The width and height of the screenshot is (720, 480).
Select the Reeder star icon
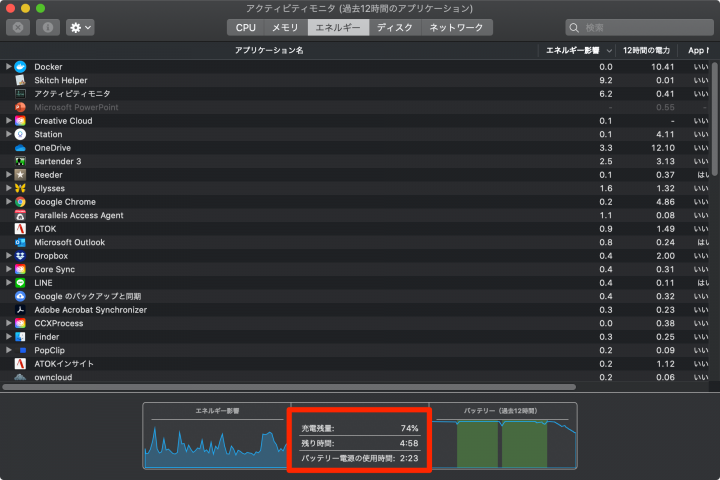click(20, 175)
